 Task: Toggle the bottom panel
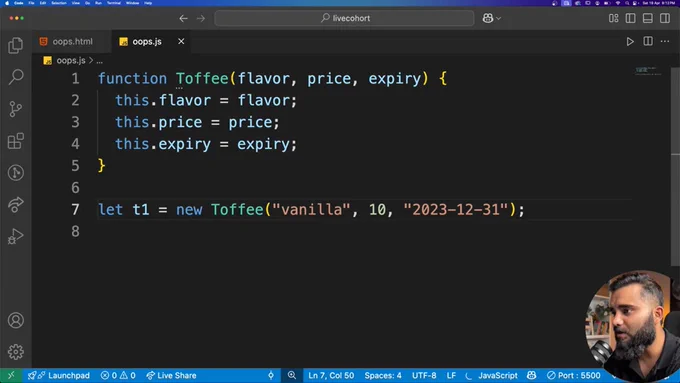[x=648, y=18]
